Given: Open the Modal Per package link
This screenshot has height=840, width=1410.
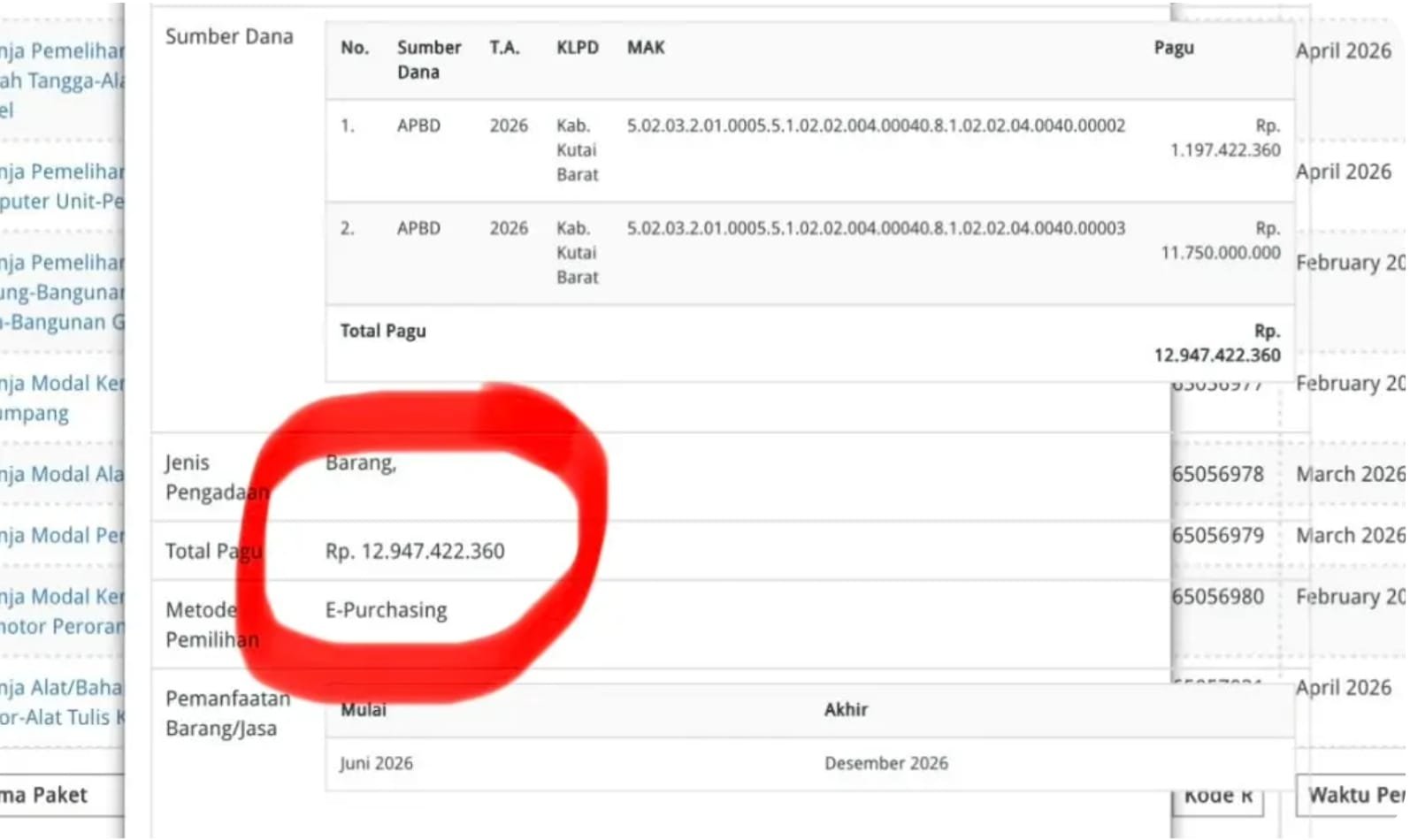Looking at the screenshot, I should 62,536.
